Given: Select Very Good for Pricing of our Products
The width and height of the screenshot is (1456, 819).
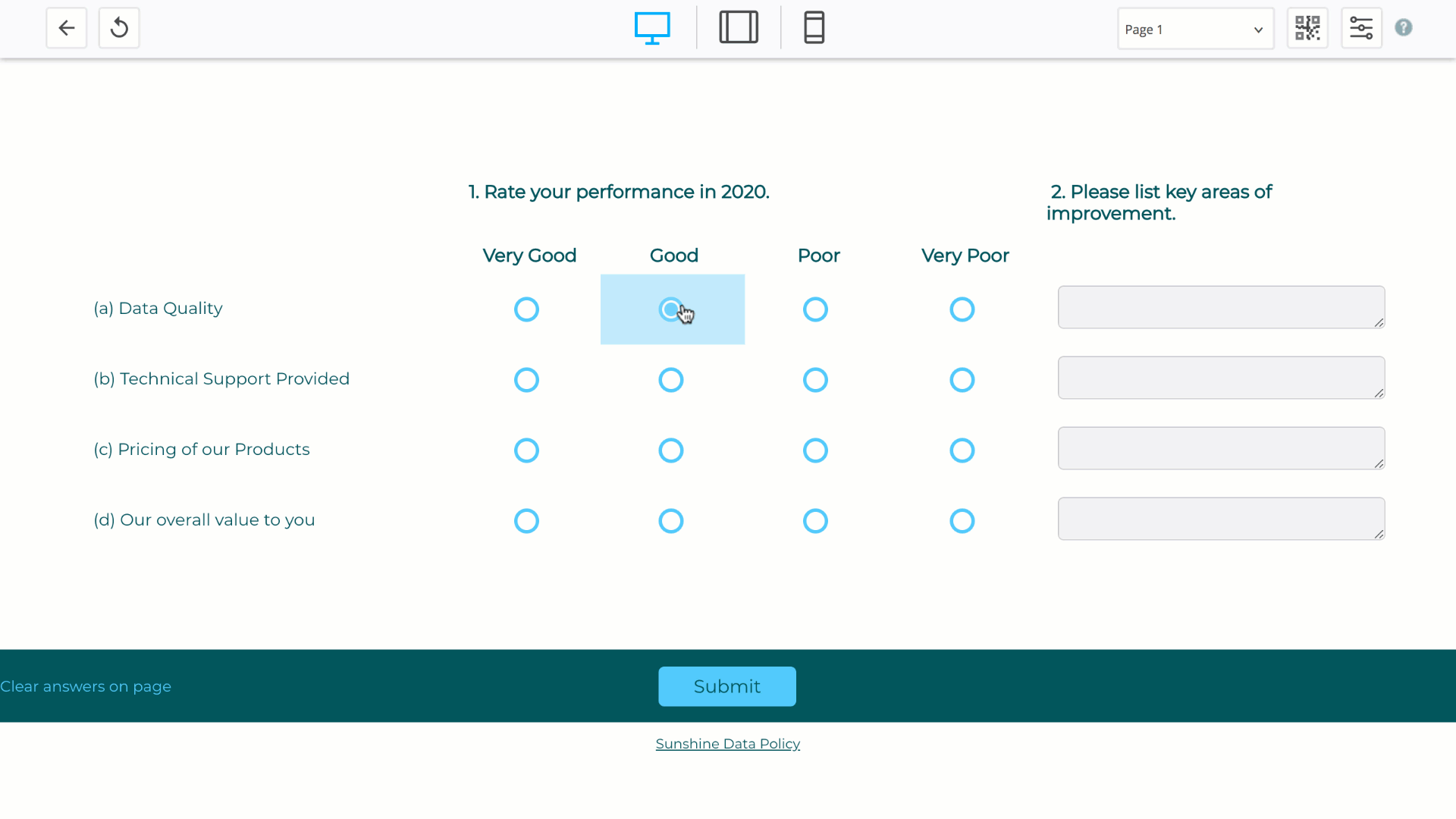Looking at the screenshot, I should [526, 450].
